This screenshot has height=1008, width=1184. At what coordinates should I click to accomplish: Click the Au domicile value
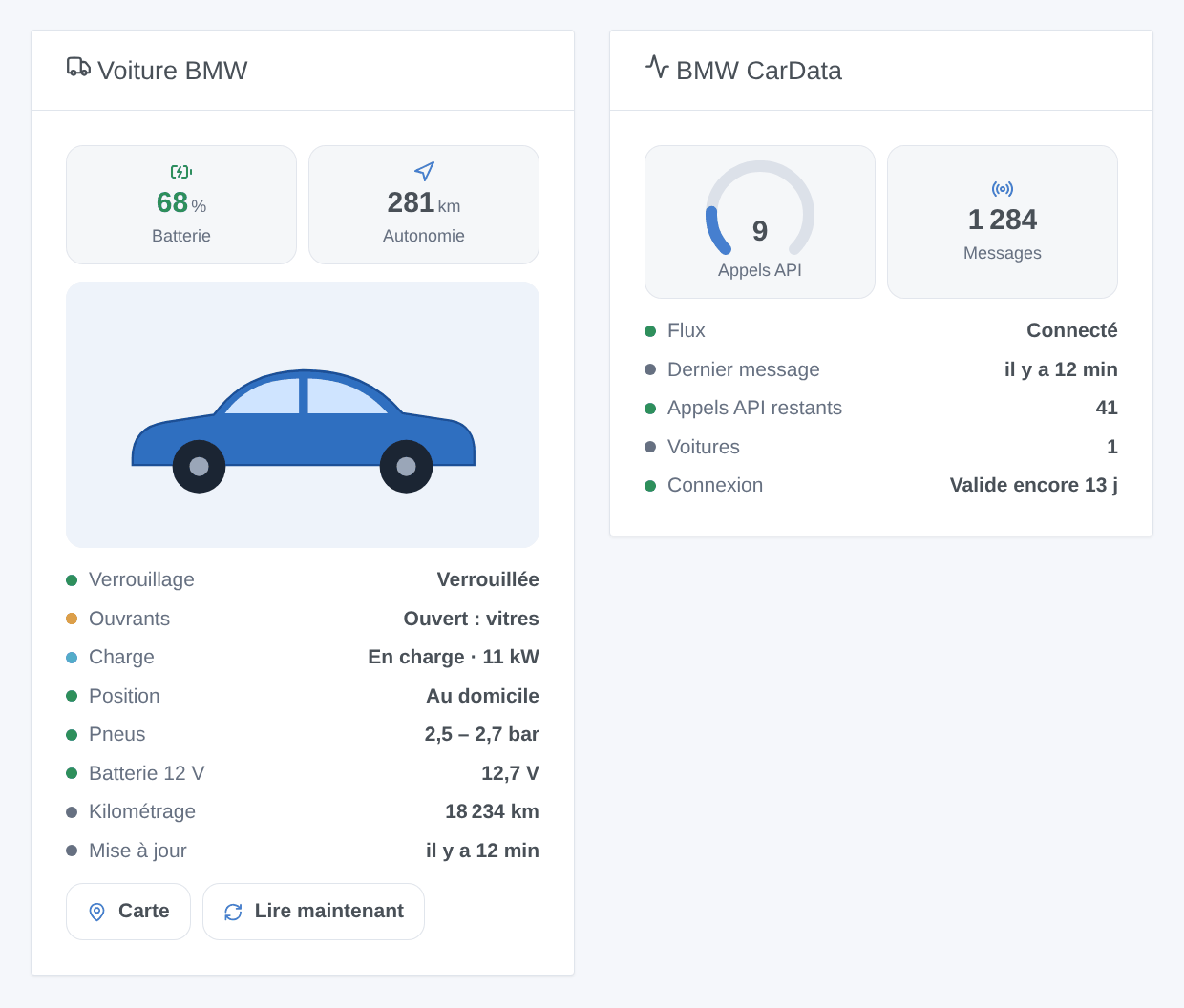[x=482, y=696]
